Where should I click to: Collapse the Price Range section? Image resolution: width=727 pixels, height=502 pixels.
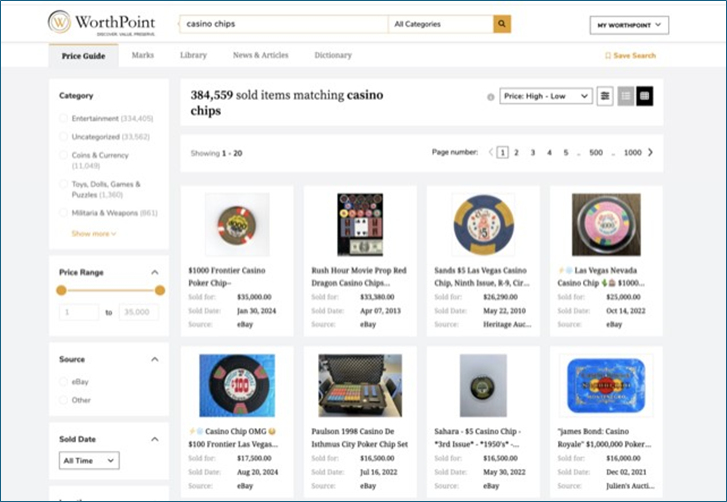(155, 272)
